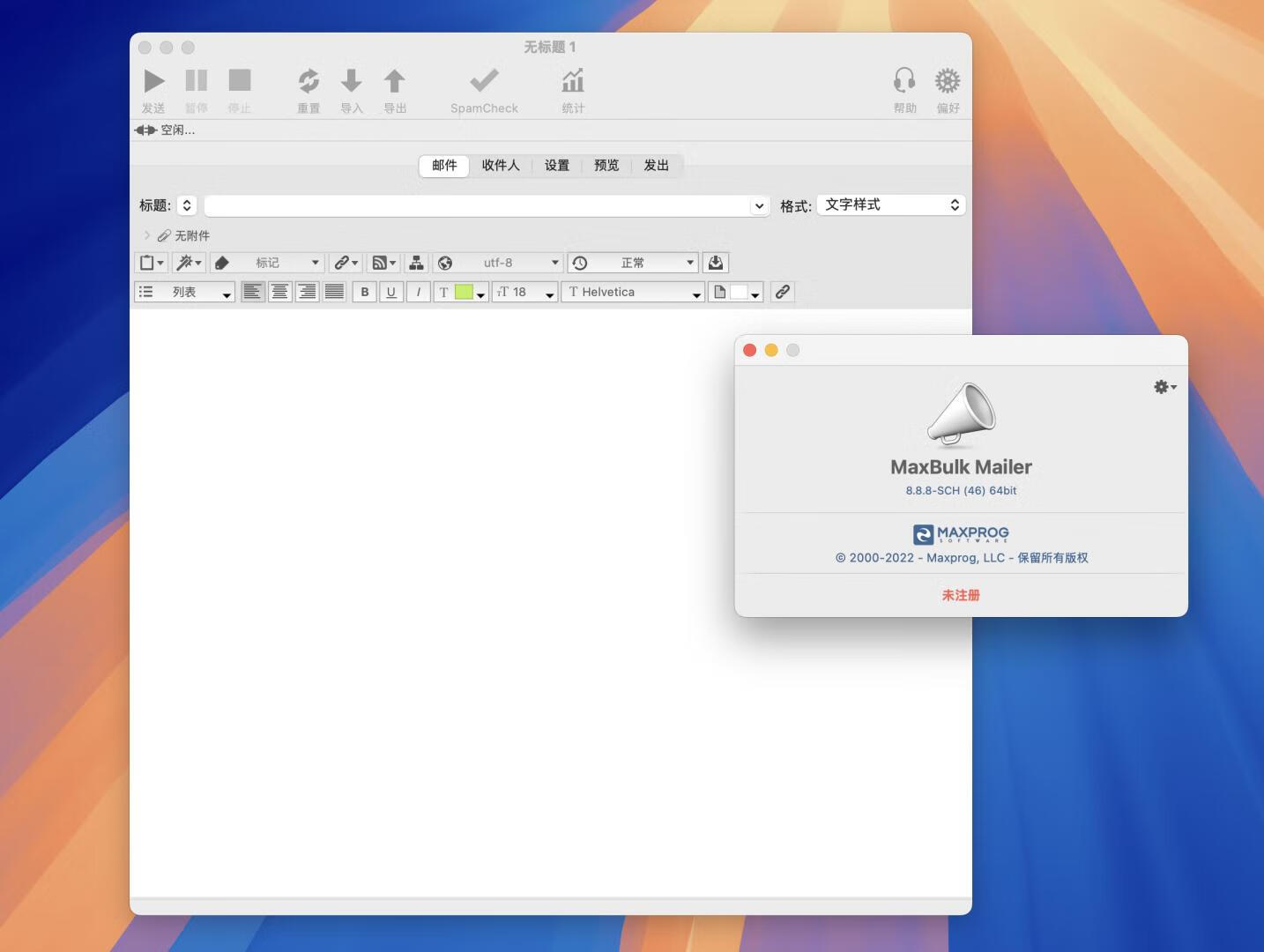Click the Send (发送) play icon
This screenshot has height=952, width=1264.
coord(154,81)
